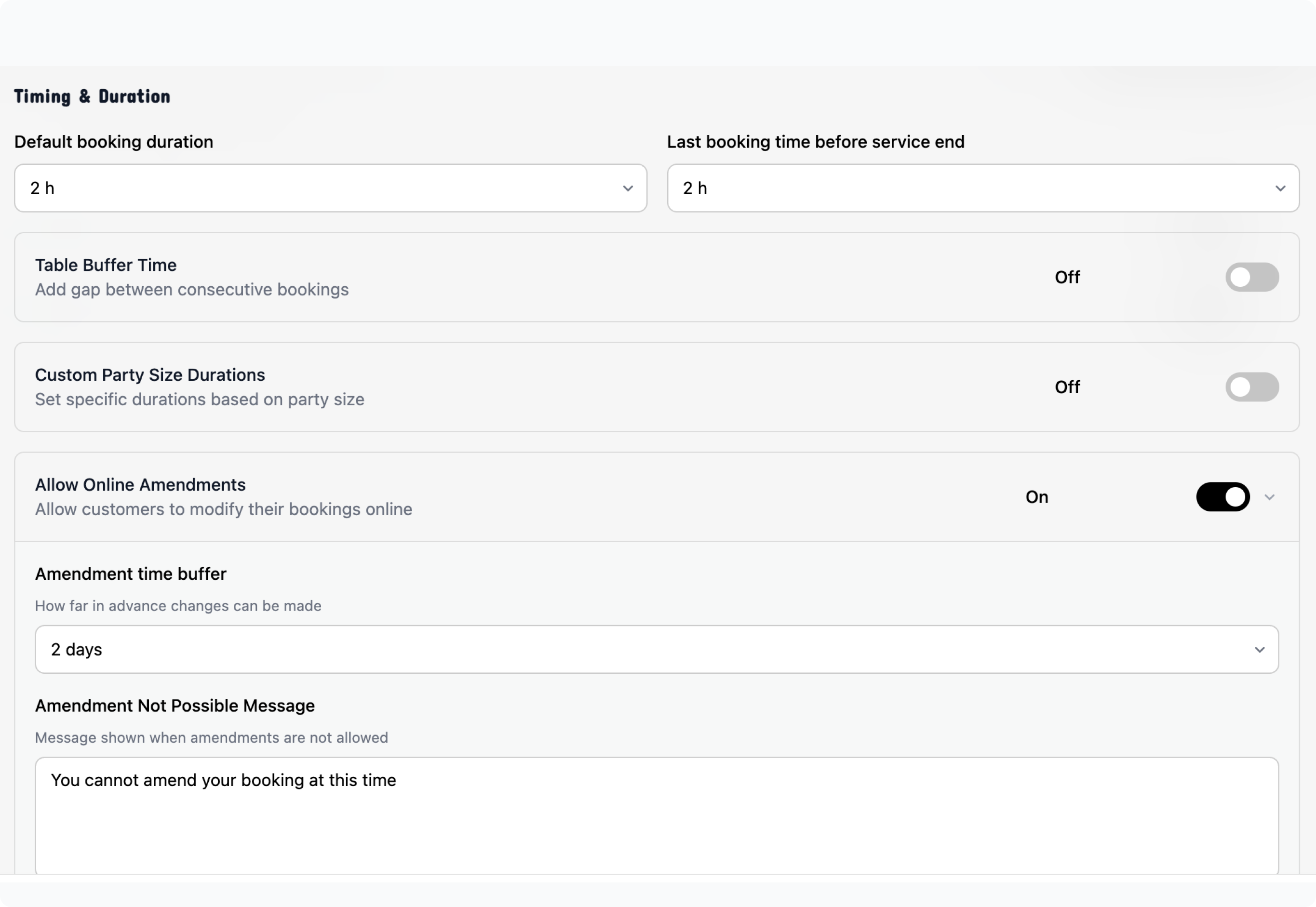Click the Amendment time buffer label

(x=131, y=574)
